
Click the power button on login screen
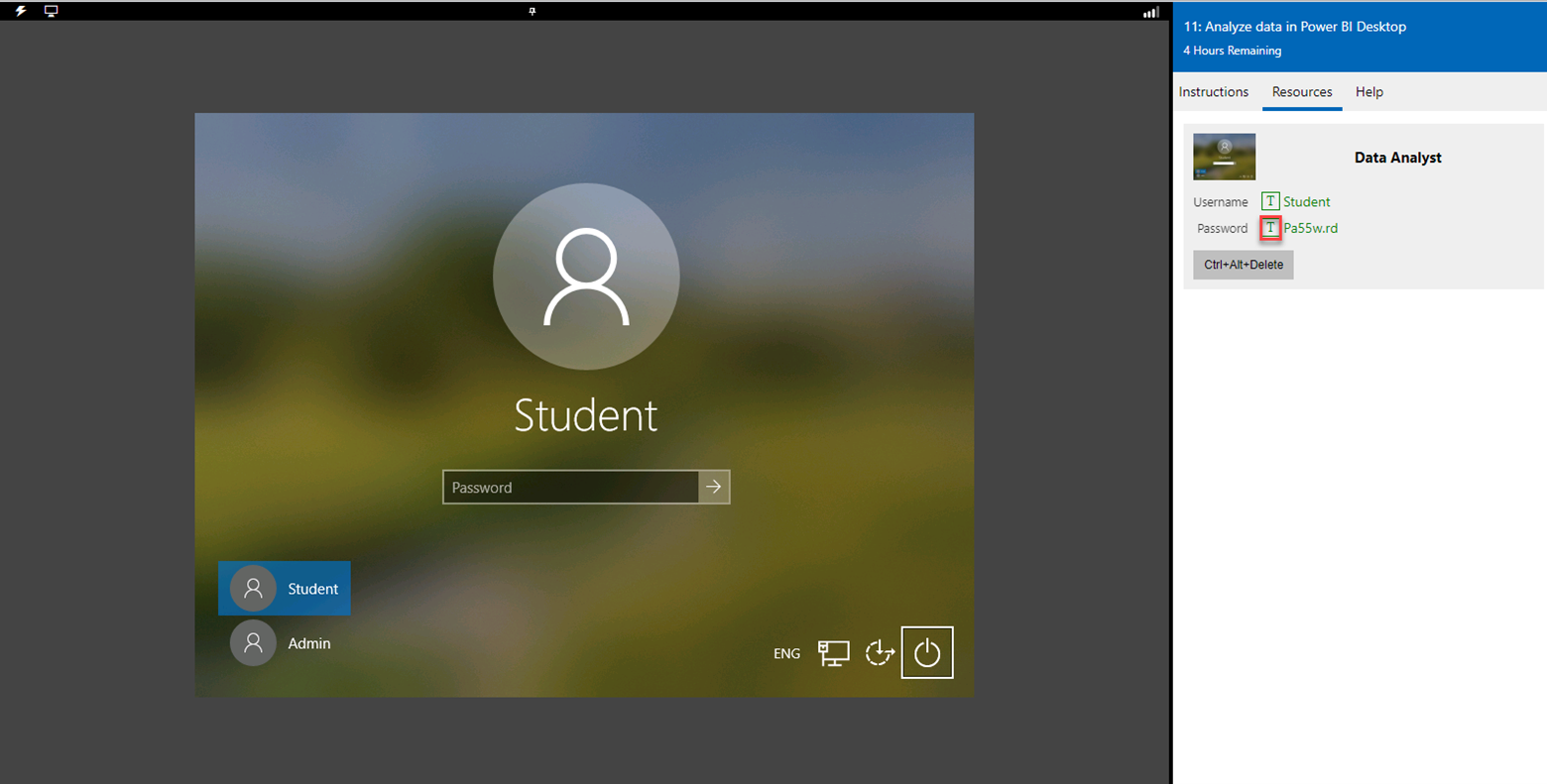927,652
